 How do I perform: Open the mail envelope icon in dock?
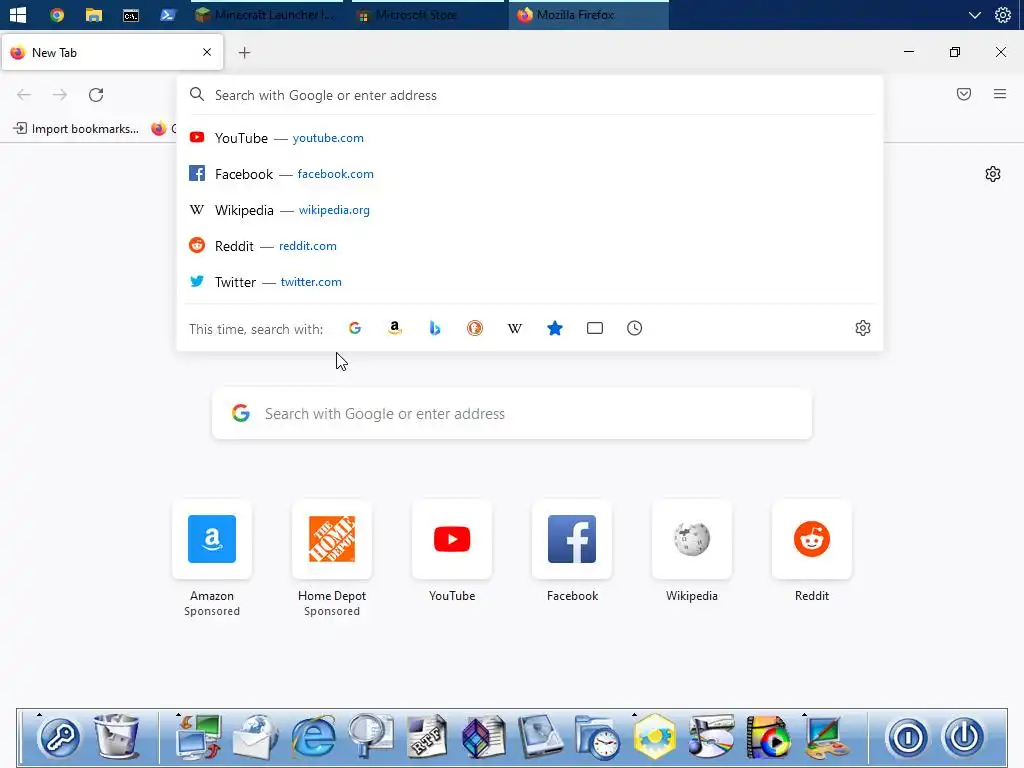point(255,737)
